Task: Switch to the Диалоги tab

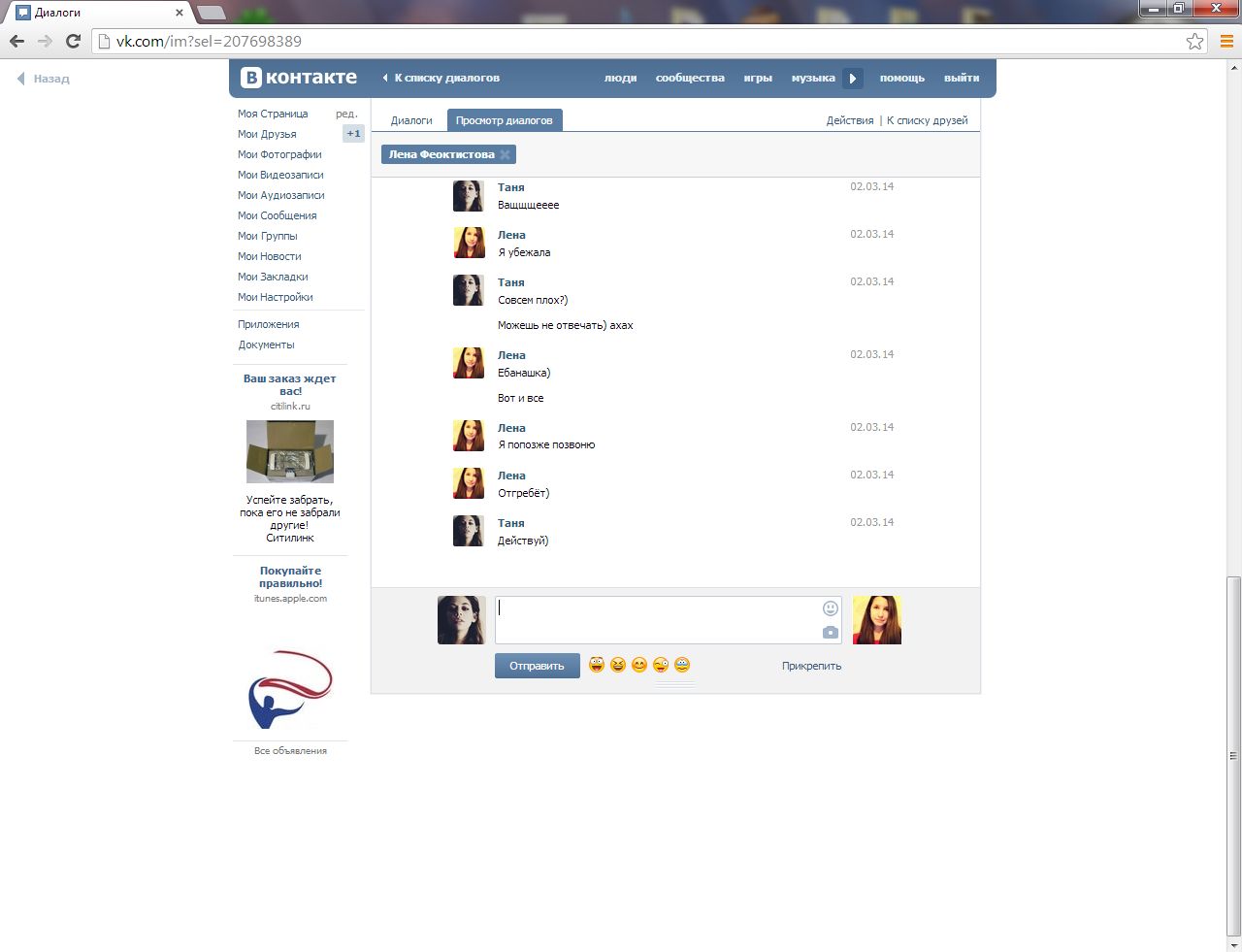Action: (x=411, y=120)
